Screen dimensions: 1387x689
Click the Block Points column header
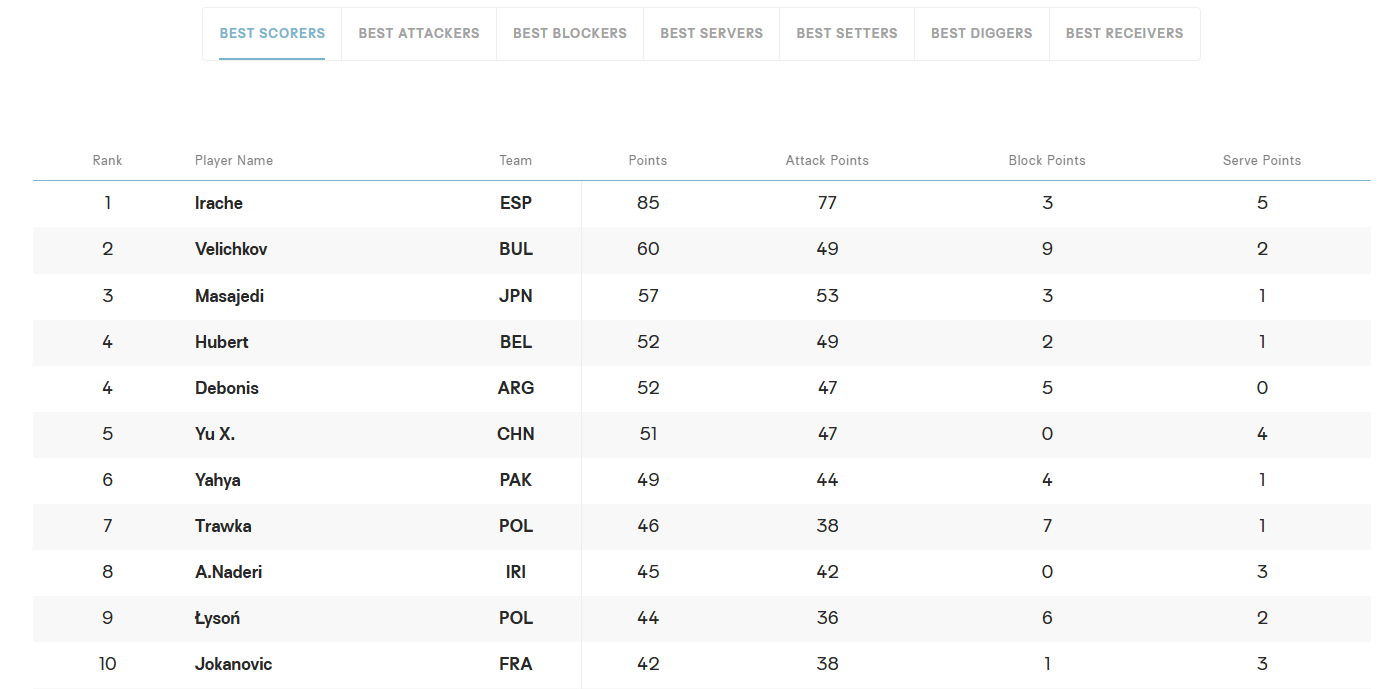(x=1047, y=160)
